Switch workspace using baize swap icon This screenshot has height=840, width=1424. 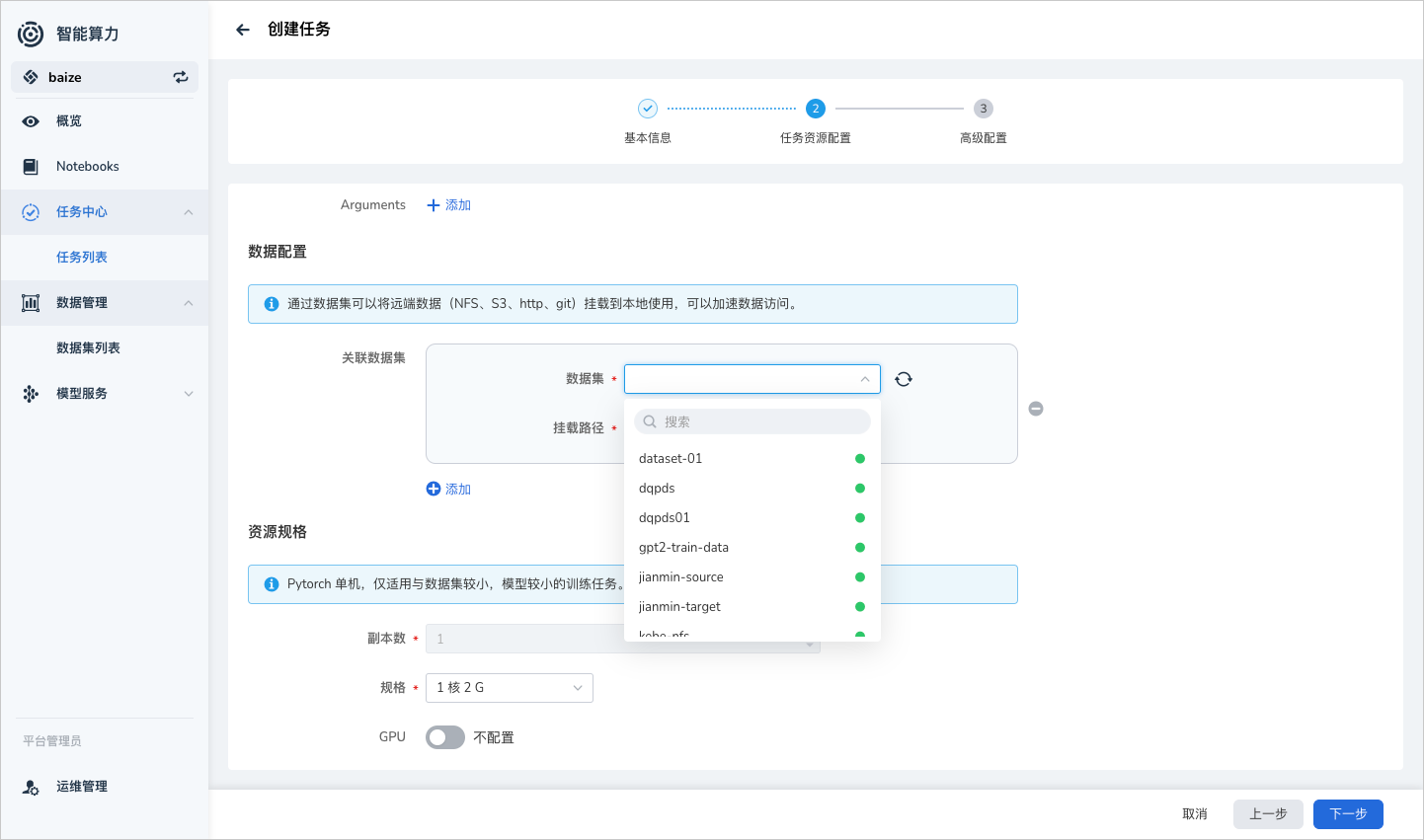tap(181, 77)
